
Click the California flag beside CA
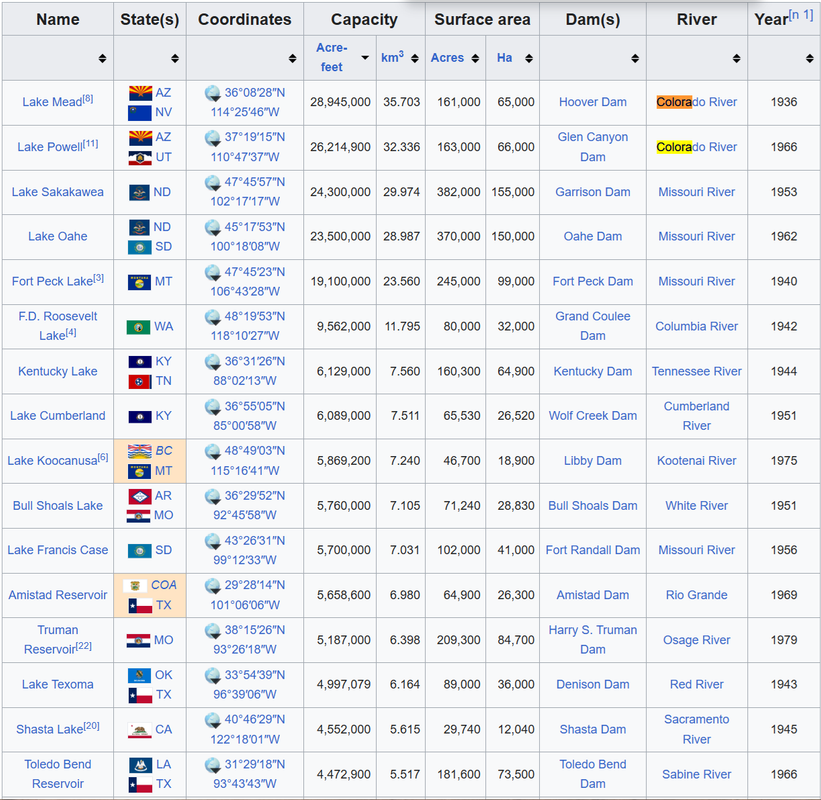tap(140, 730)
